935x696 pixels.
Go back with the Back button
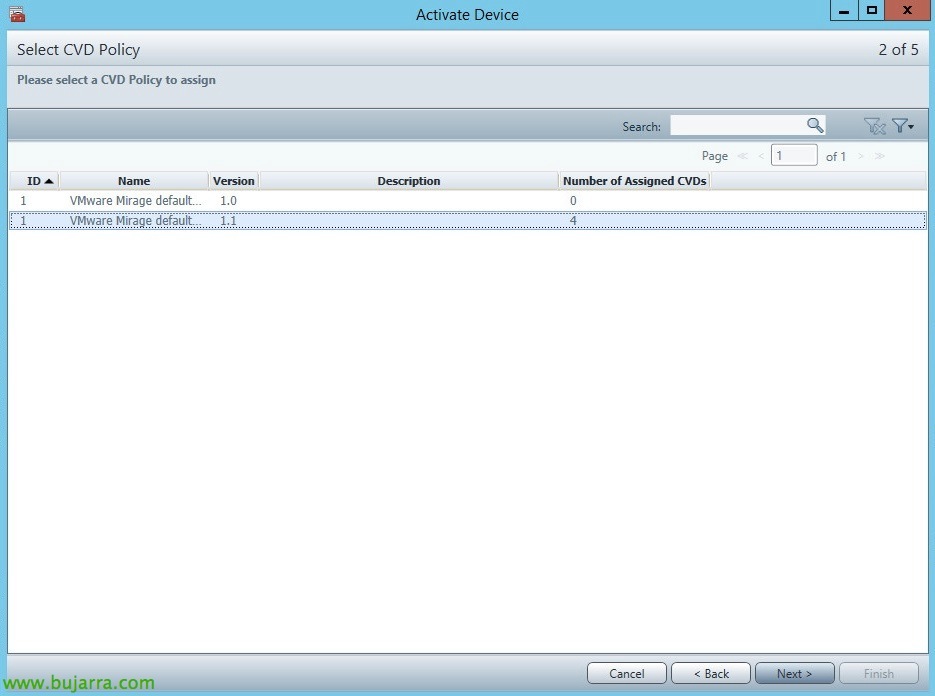pos(711,673)
